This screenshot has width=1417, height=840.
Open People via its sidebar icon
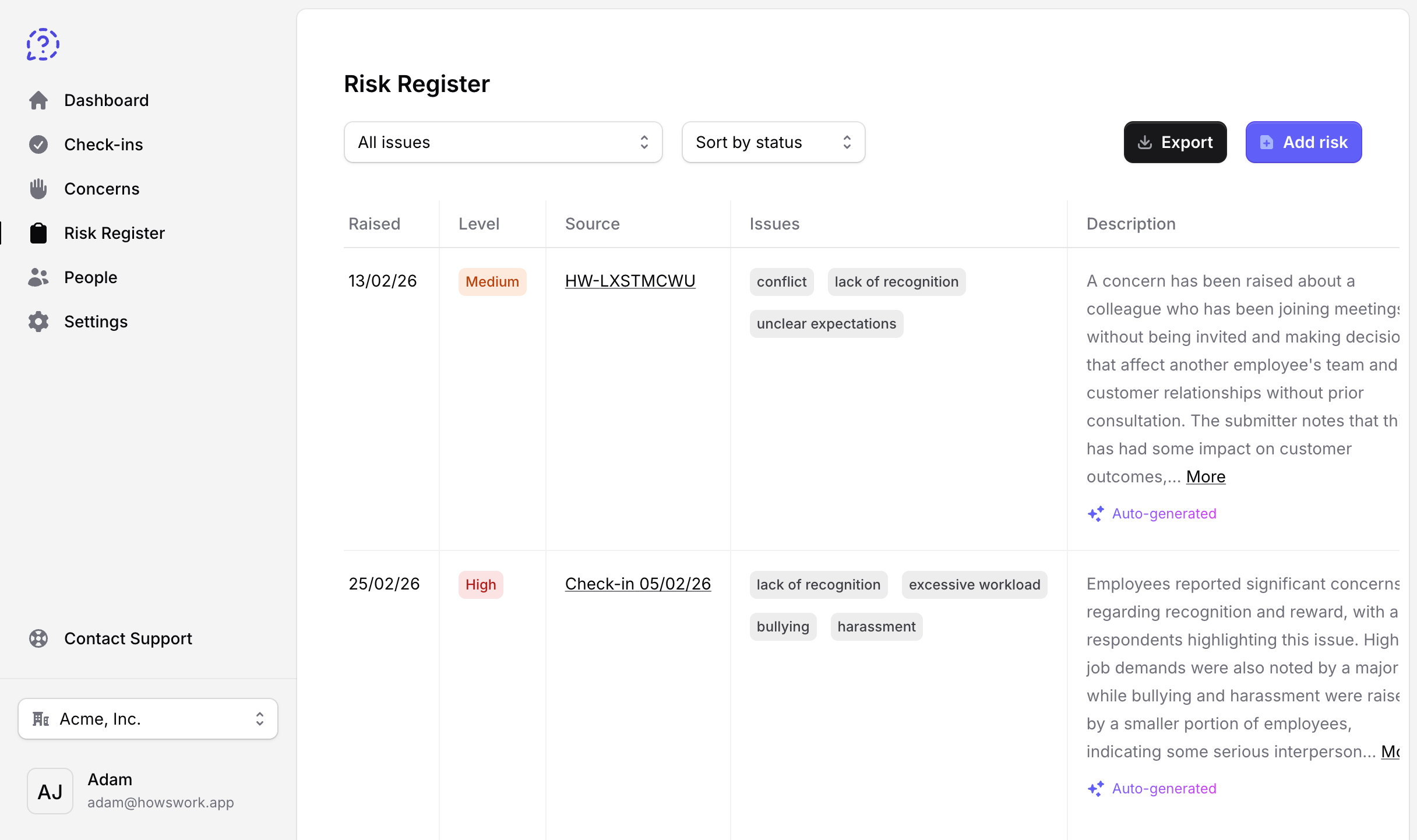(x=38, y=277)
